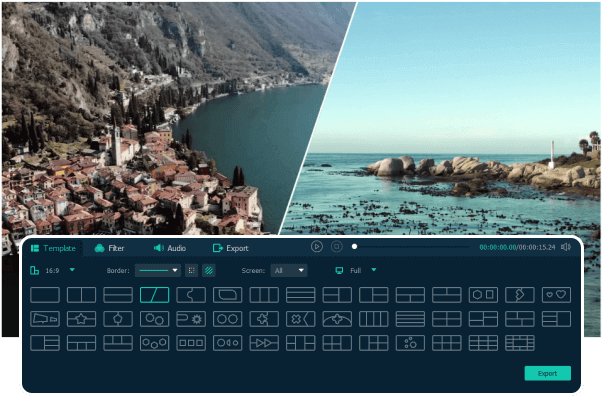
Task: Select the two circles template
Action: tap(227, 319)
